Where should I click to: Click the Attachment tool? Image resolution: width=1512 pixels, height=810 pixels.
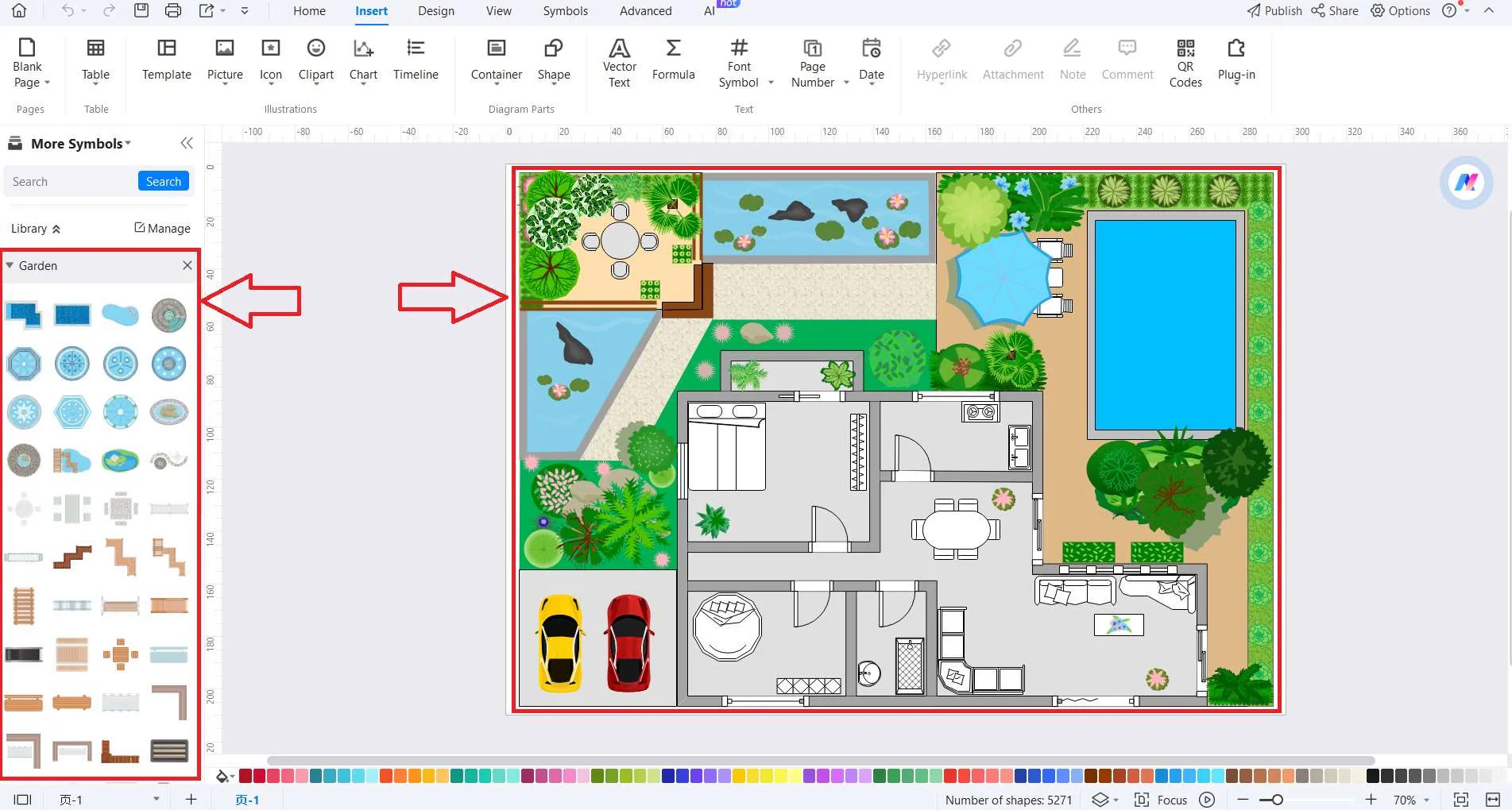click(x=1013, y=60)
